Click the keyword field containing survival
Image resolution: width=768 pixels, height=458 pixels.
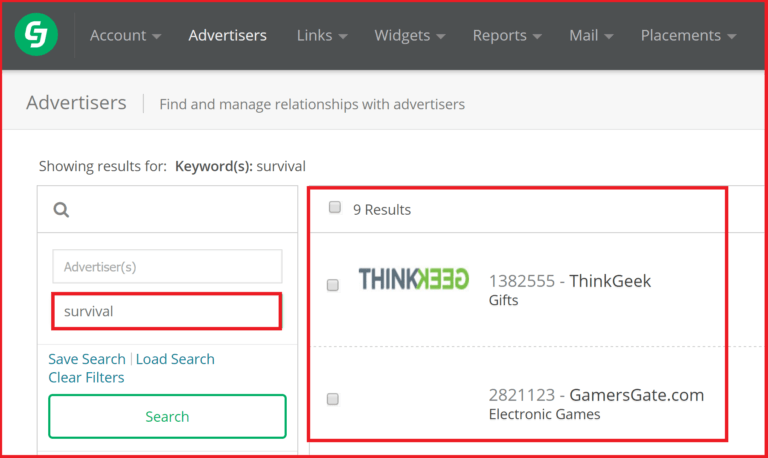click(x=167, y=311)
